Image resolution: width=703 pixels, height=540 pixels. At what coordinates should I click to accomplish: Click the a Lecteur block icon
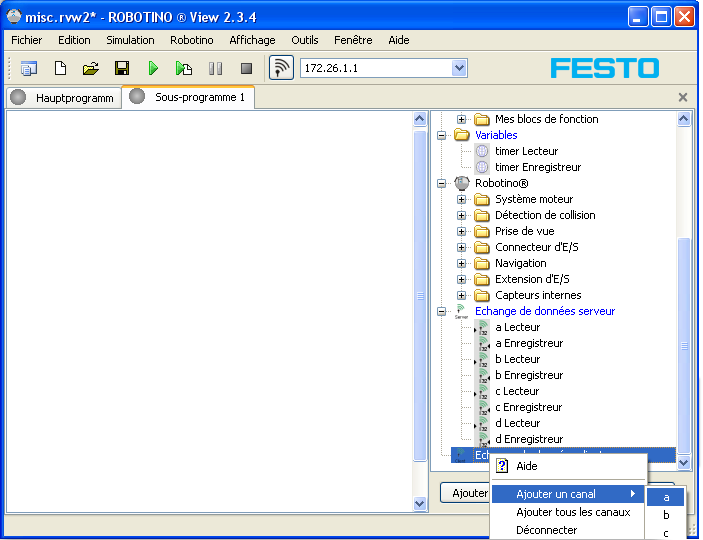tap(482, 327)
